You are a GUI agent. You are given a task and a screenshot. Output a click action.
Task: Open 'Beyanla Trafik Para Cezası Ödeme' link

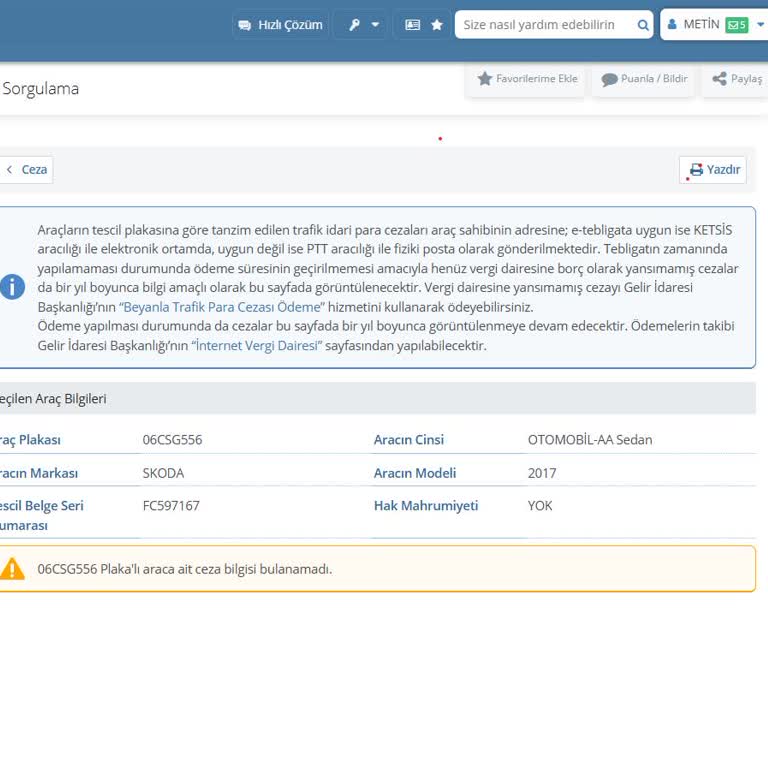[222, 307]
